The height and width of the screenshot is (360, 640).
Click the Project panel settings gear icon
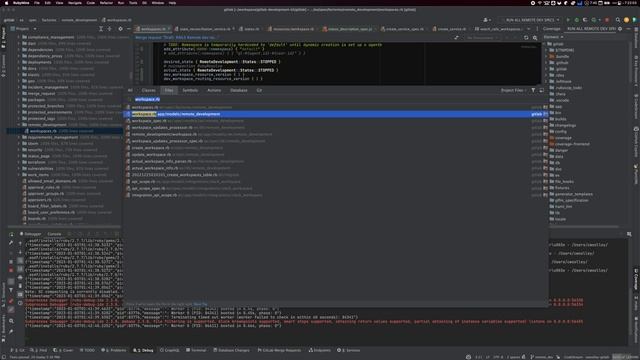tap(120, 29)
